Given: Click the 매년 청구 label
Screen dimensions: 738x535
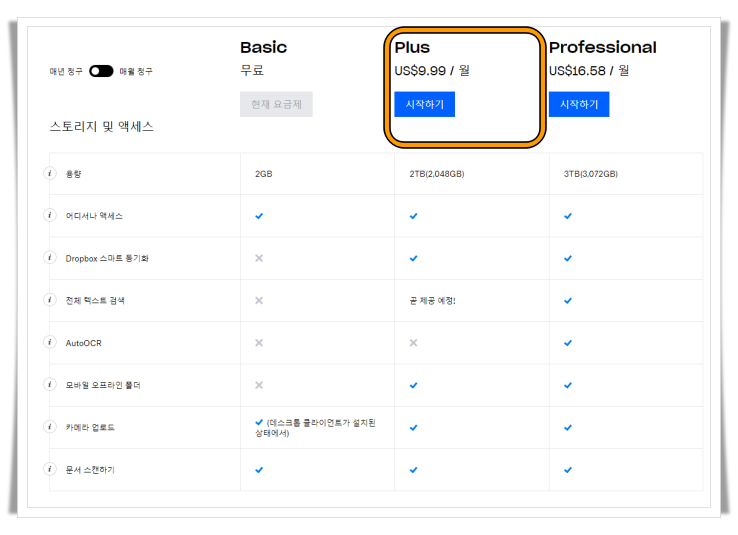Looking at the screenshot, I should pyautogui.click(x=66, y=71).
